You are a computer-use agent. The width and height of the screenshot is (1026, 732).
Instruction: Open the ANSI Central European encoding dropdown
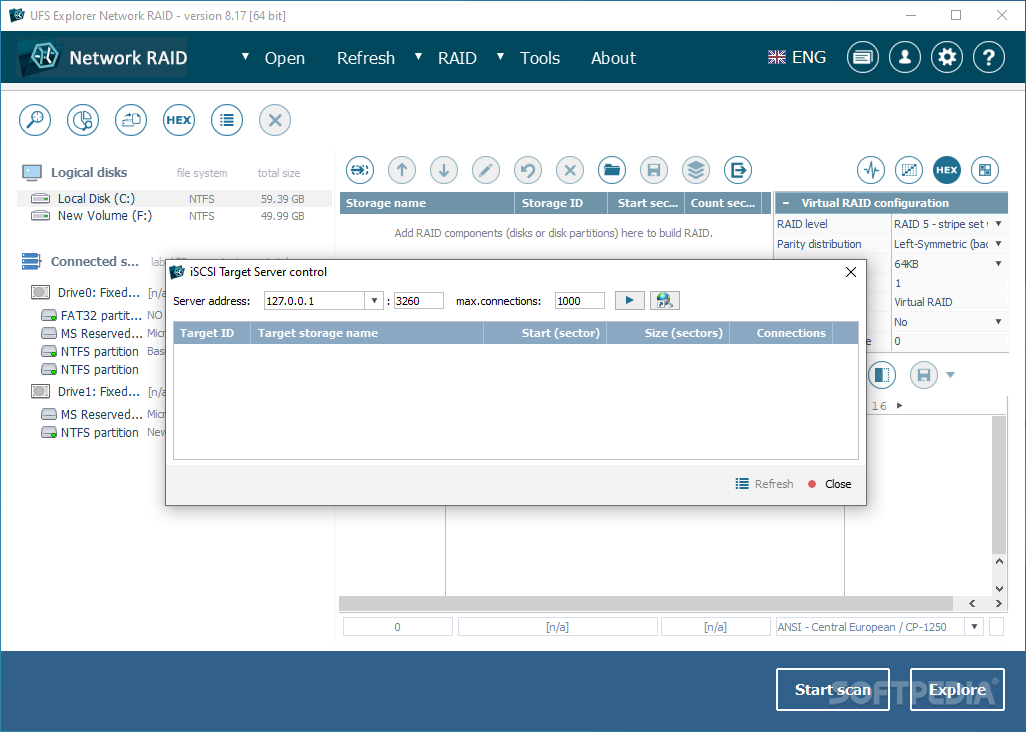tap(974, 627)
